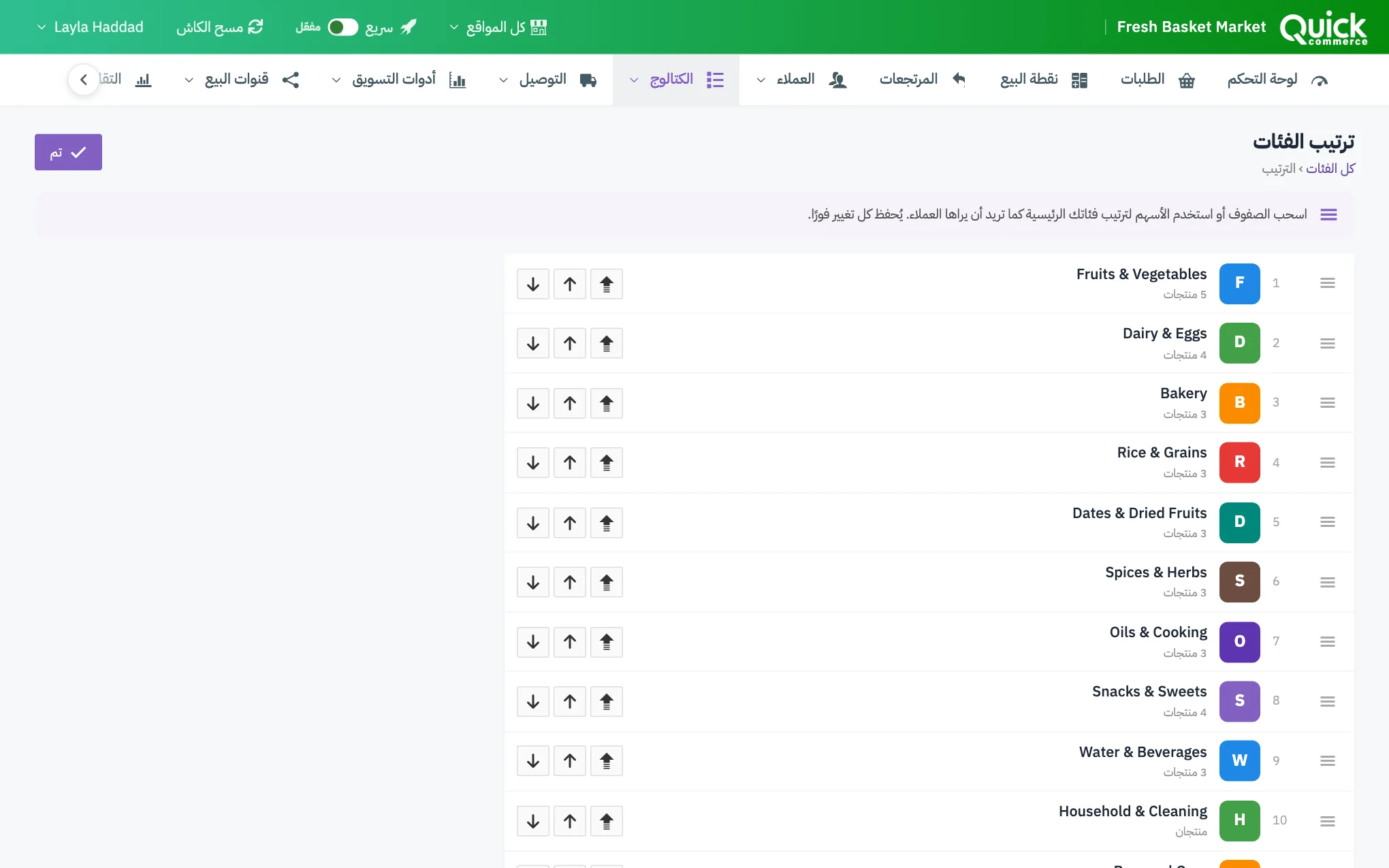Move Dairy & Eggs to the top
This screenshot has height=868, width=1389.
606,343
